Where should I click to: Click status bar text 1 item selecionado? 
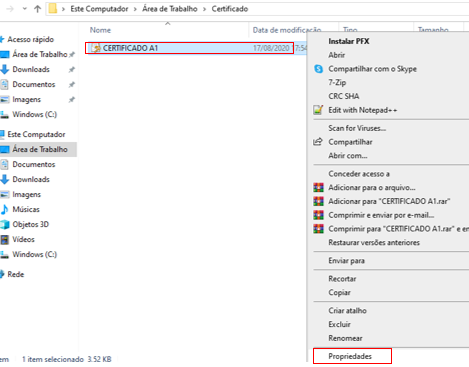pyautogui.click(x=53, y=359)
